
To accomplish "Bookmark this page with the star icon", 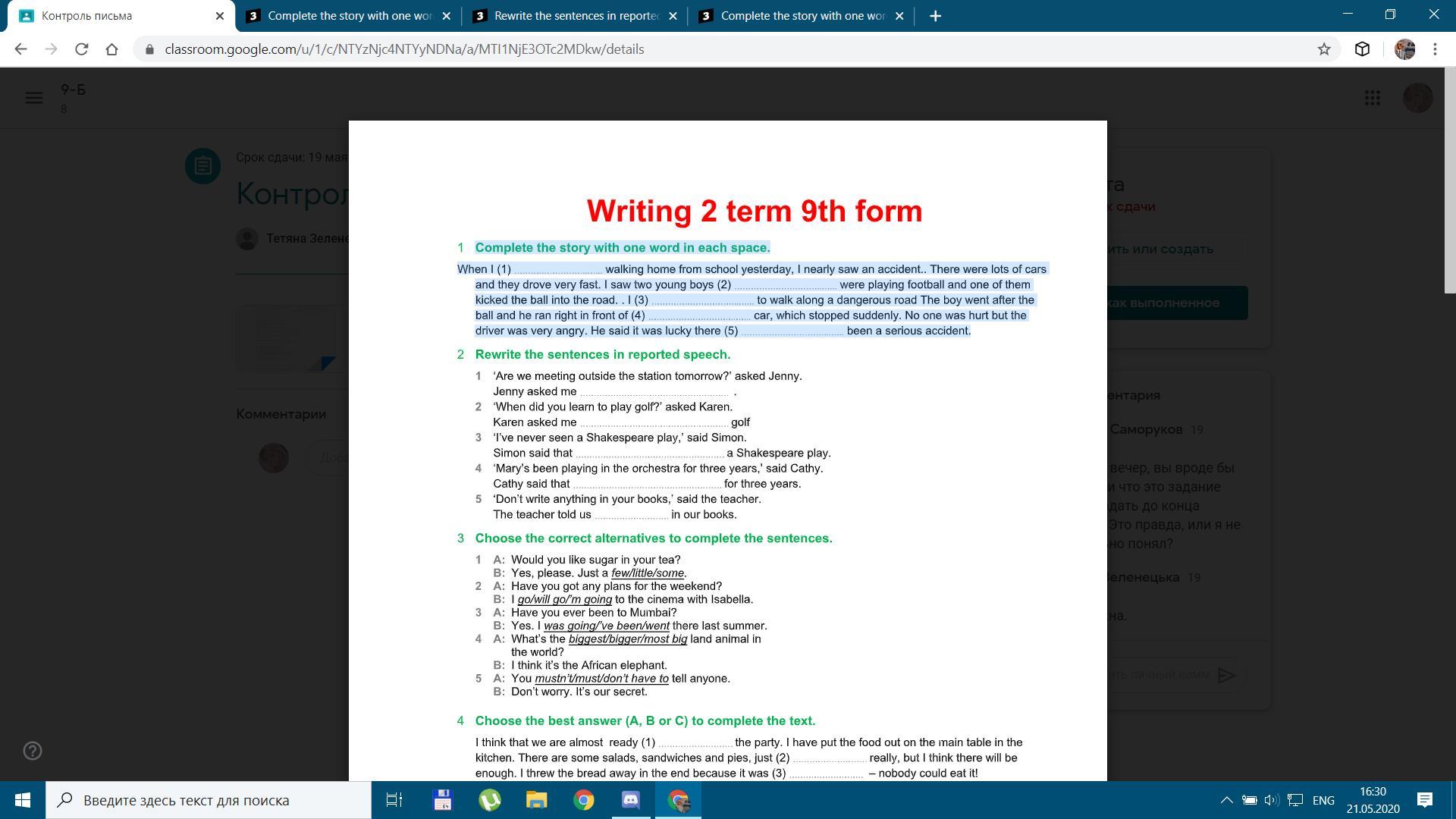I will (x=1324, y=49).
